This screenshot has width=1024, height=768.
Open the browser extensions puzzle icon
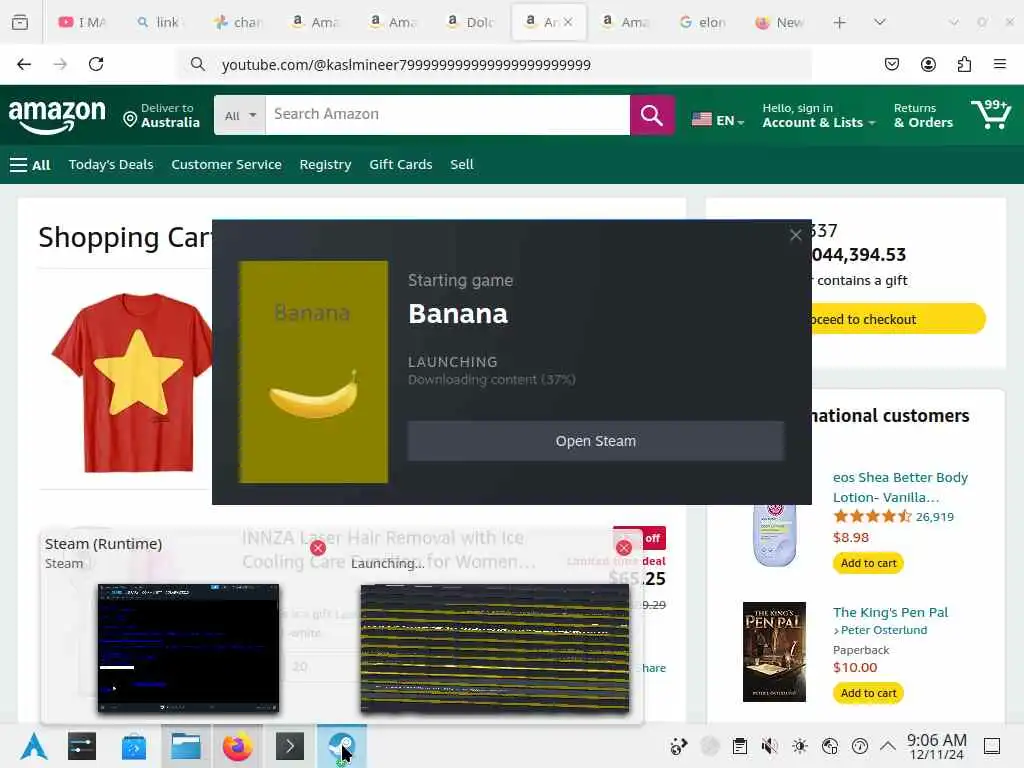[964, 64]
